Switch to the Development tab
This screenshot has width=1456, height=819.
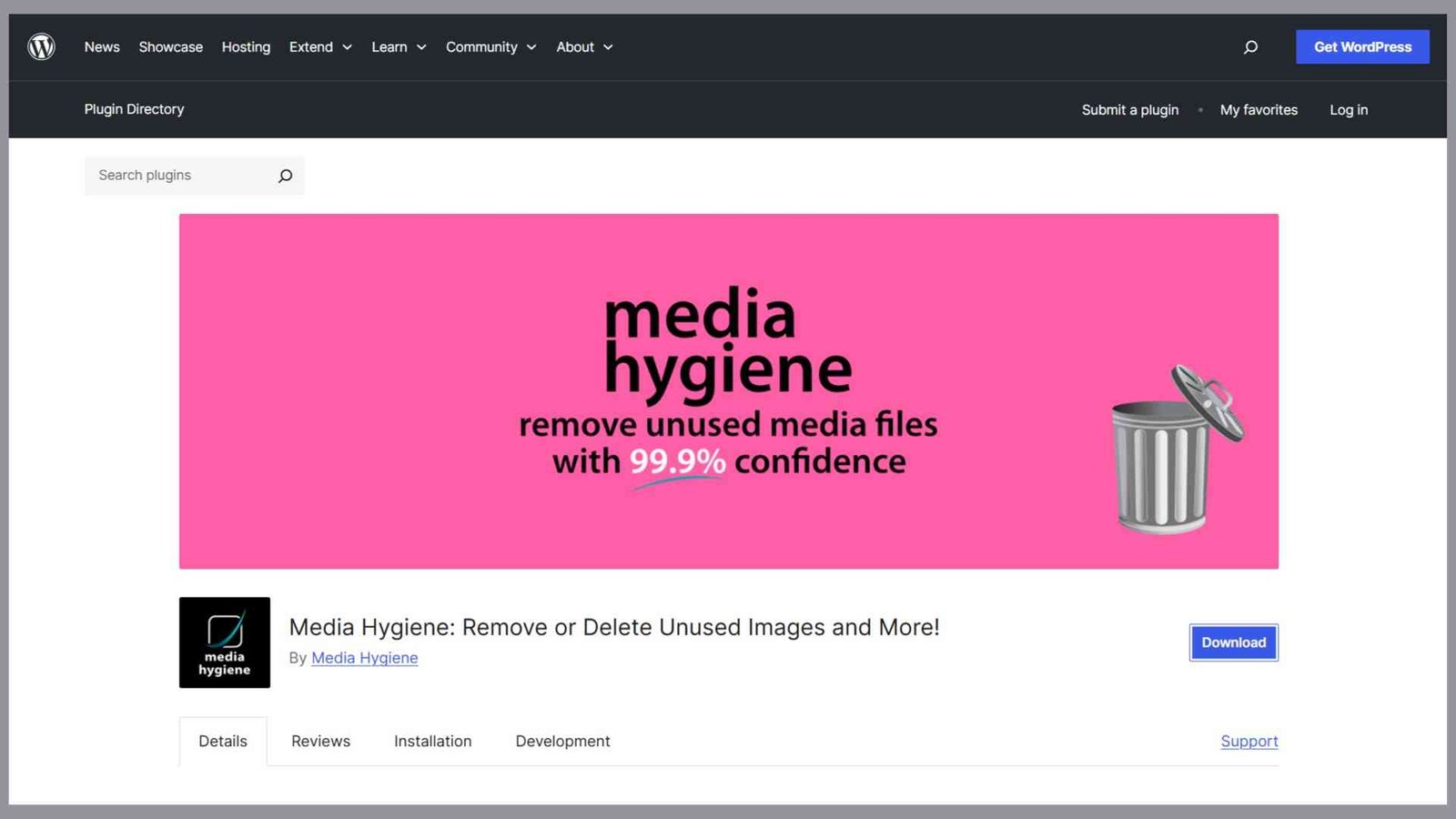point(562,742)
